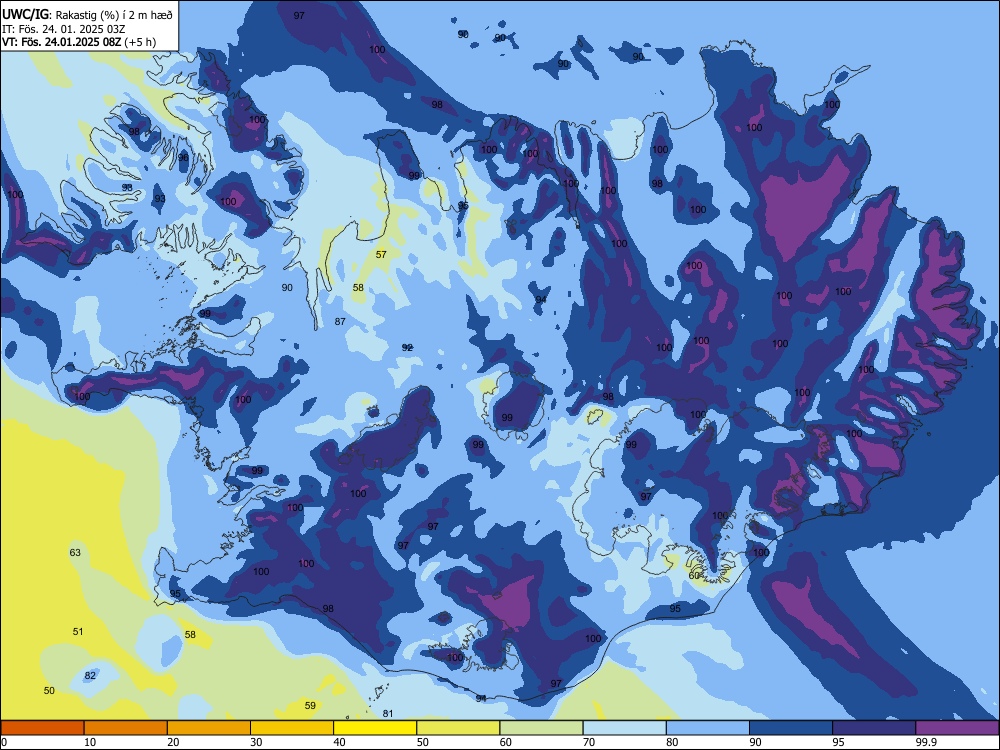Click the purple above-99.9 legend swatch
Viewport: 1000px width, 750px height.
(957, 728)
